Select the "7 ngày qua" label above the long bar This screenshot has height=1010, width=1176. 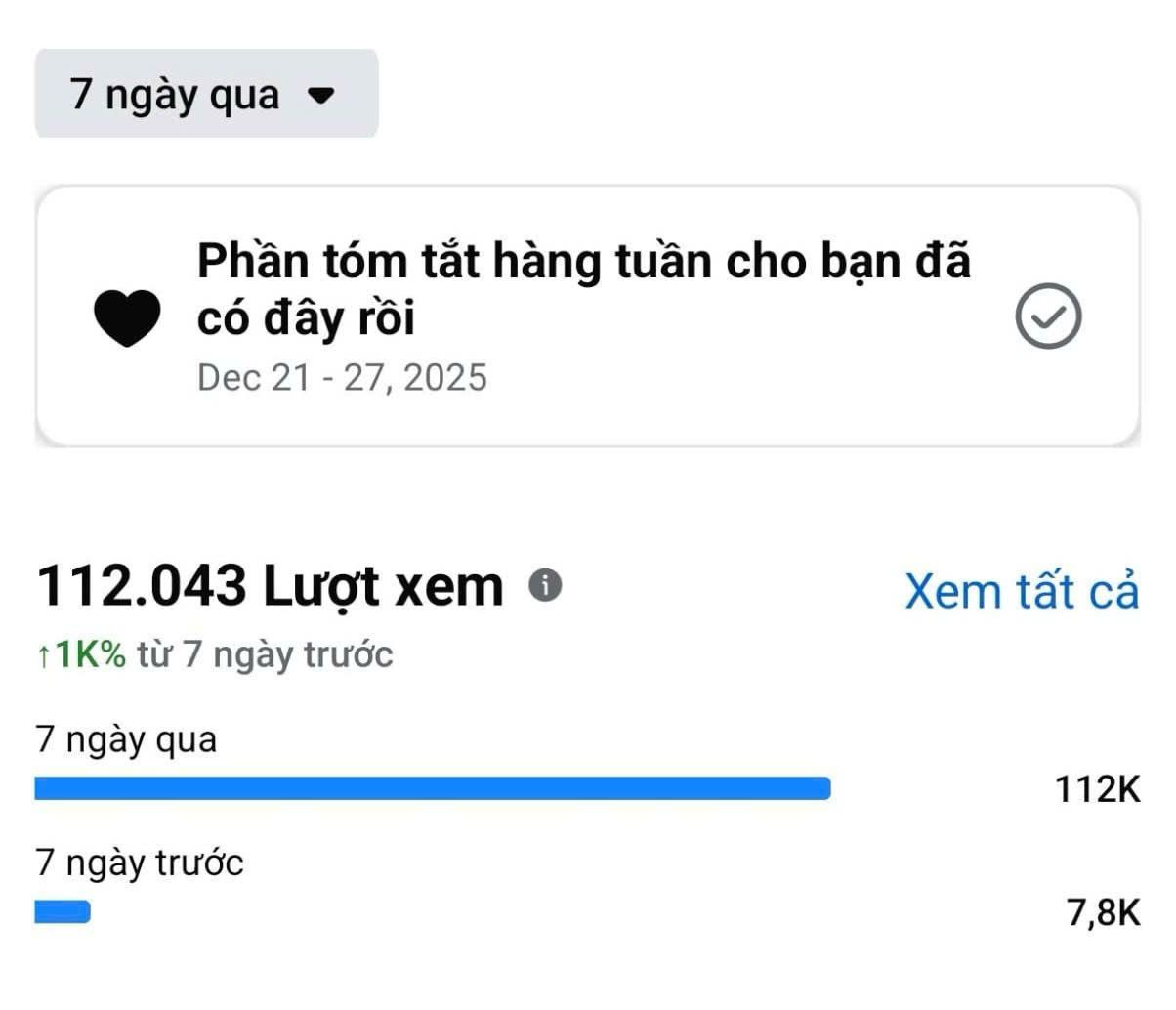[126, 739]
